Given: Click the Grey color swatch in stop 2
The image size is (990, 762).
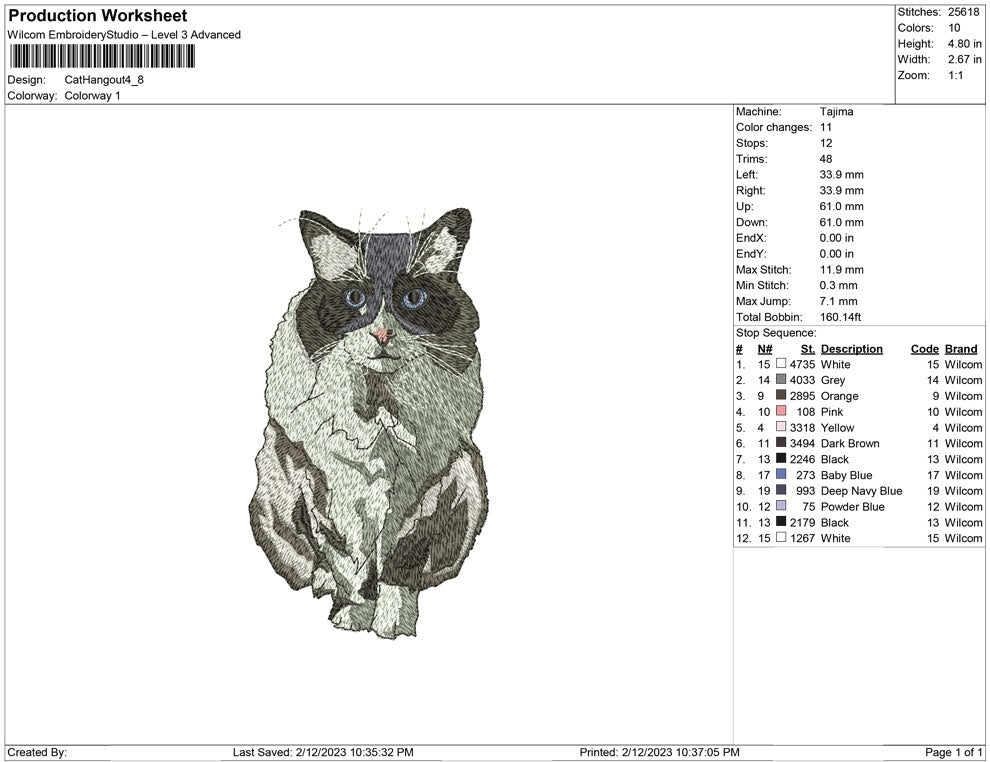Looking at the screenshot, I should pyautogui.click(x=781, y=379).
